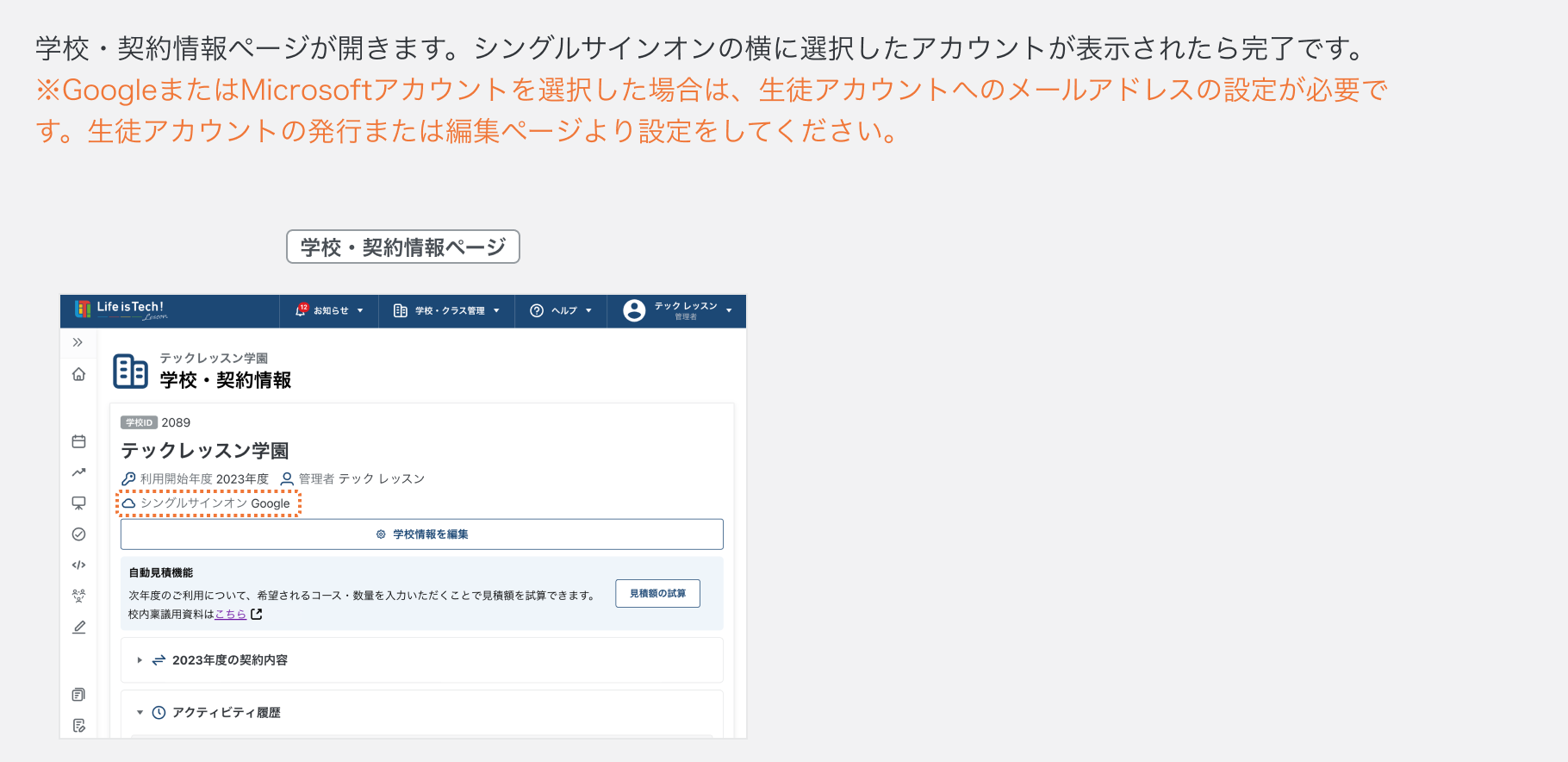Open the calendar icon in sidebar
This screenshot has height=762, width=1568.
click(x=78, y=441)
